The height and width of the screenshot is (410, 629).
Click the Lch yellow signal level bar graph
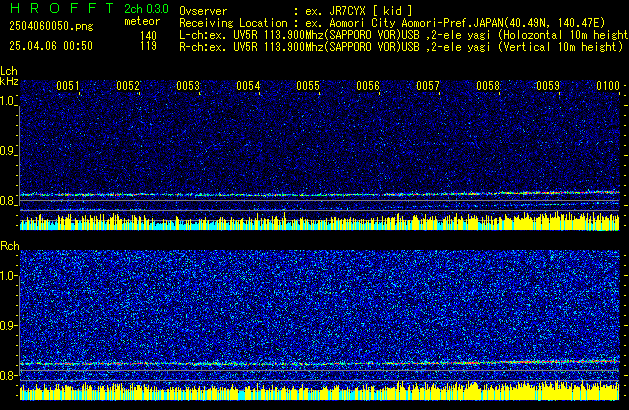point(320,221)
